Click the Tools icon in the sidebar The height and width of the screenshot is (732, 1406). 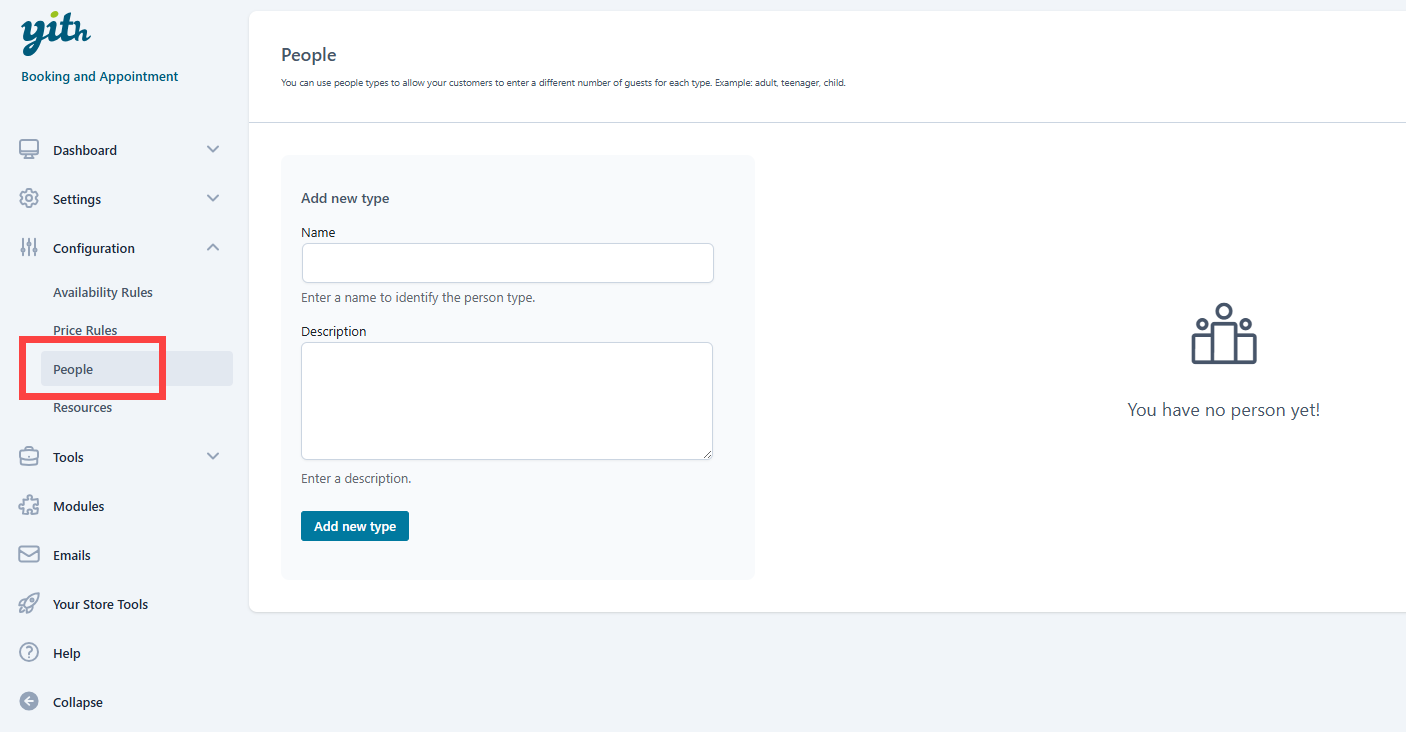point(29,456)
